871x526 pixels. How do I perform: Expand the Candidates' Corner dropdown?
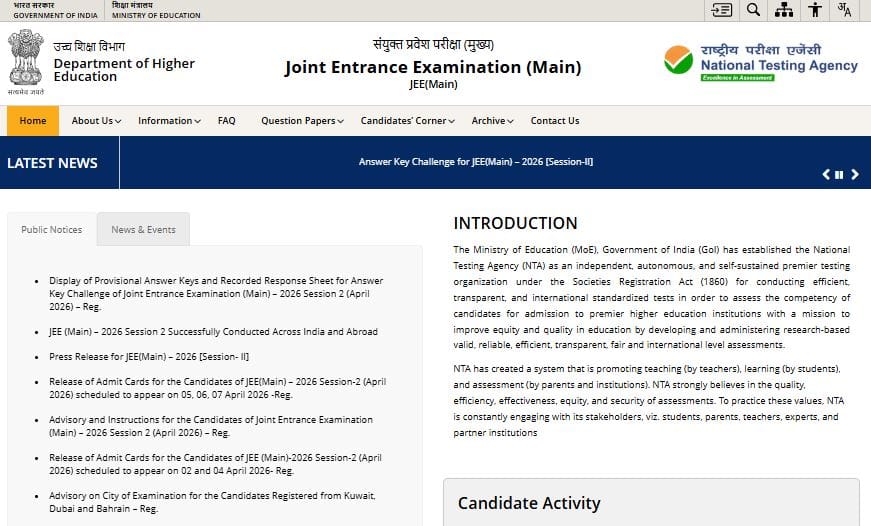pyautogui.click(x=407, y=121)
